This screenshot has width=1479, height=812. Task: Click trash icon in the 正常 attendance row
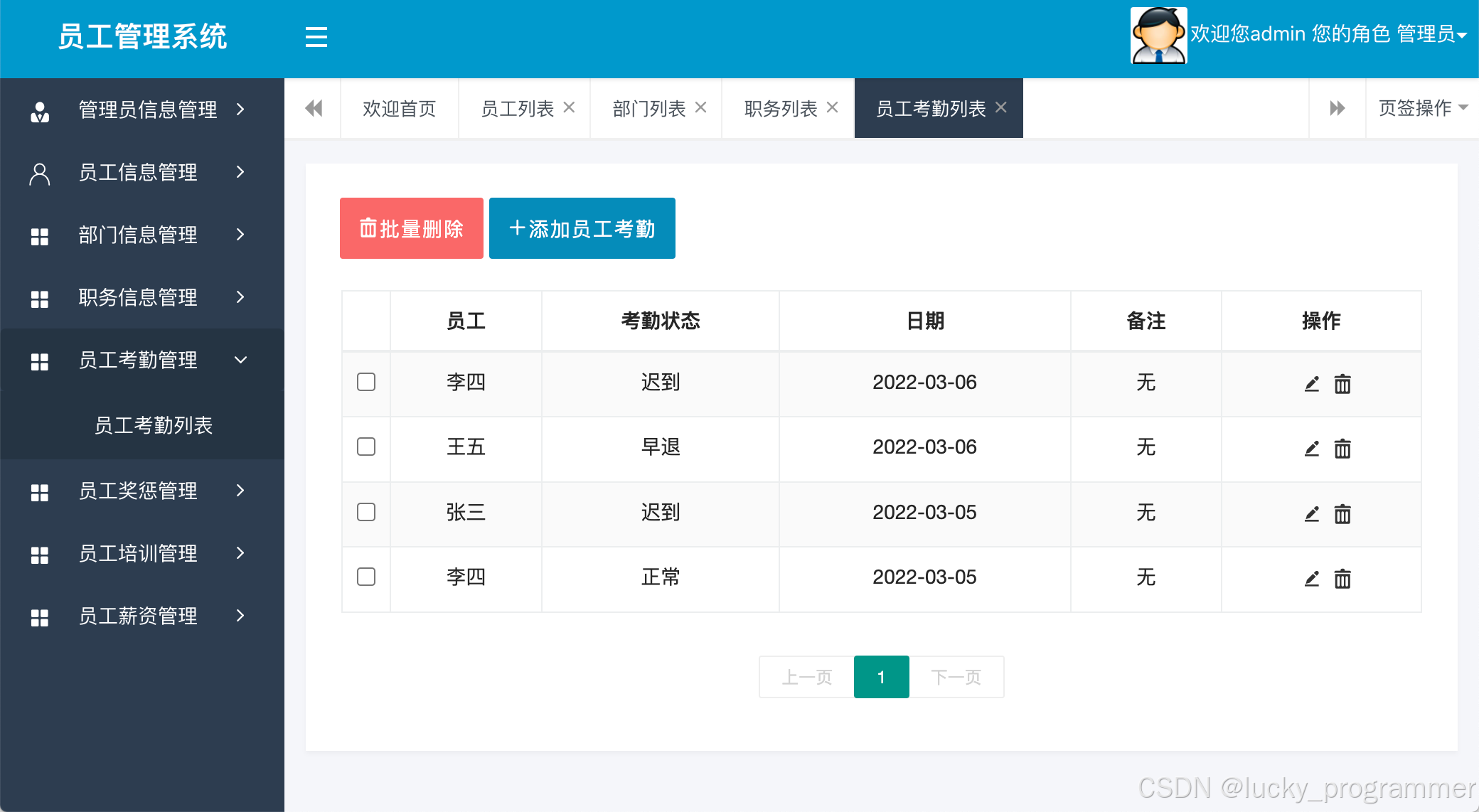click(x=1342, y=579)
